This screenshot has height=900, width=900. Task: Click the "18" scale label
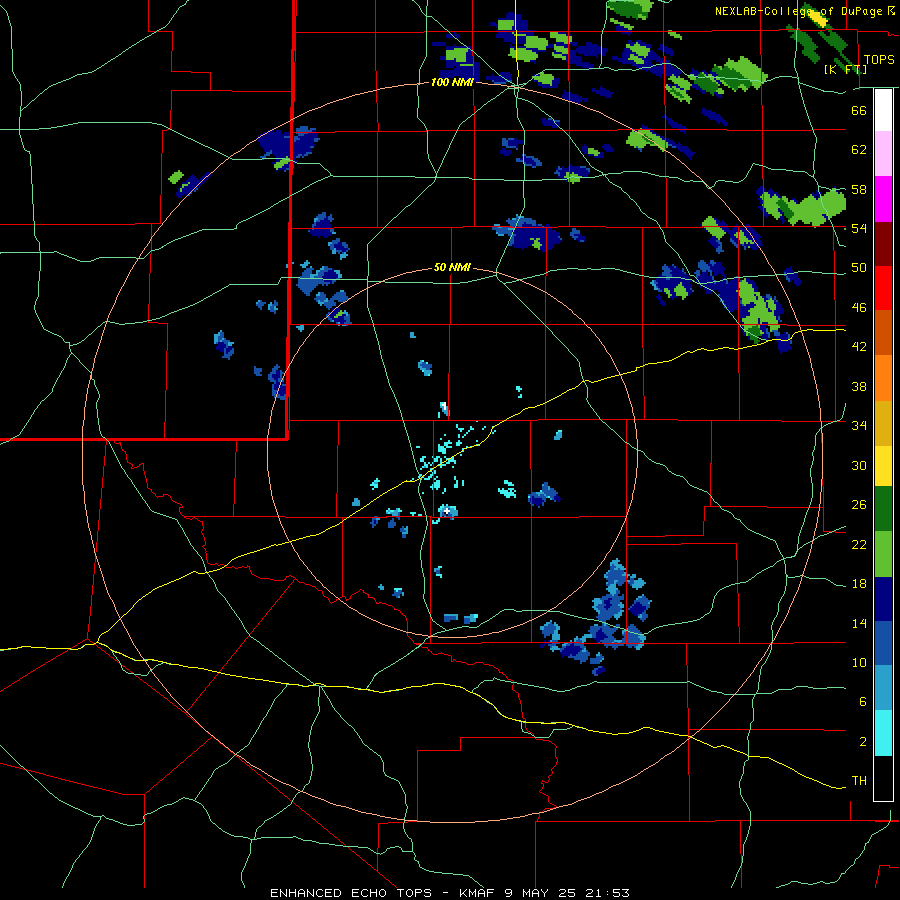[859, 584]
